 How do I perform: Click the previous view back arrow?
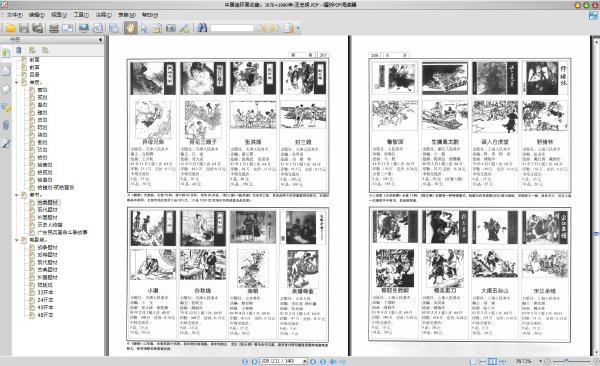click(333, 361)
